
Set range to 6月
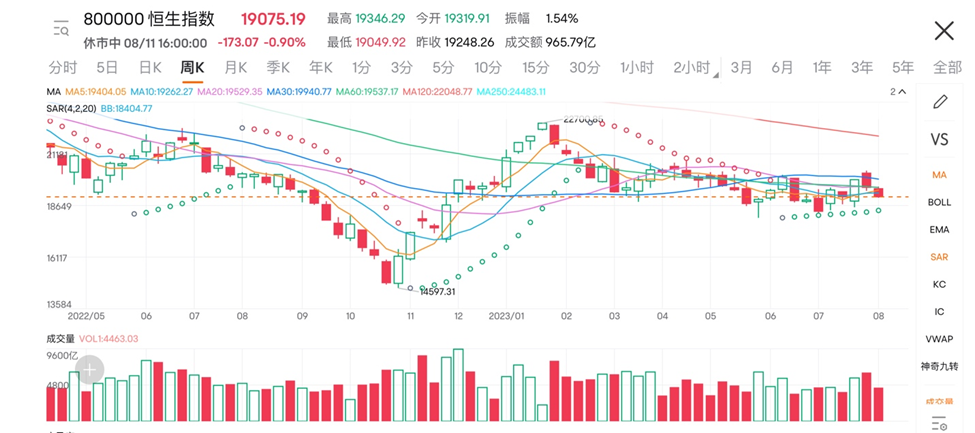(x=782, y=67)
